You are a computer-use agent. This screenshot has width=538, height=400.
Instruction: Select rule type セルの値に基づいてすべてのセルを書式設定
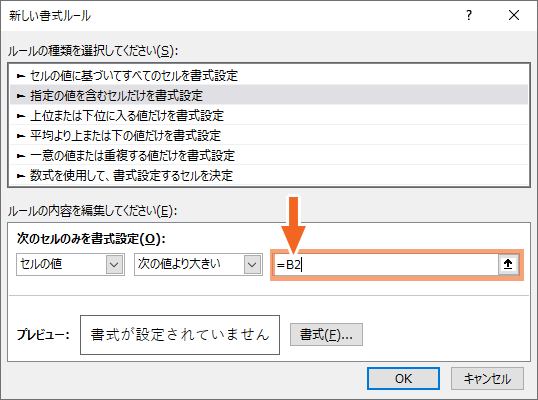pyautogui.click(x=269, y=75)
